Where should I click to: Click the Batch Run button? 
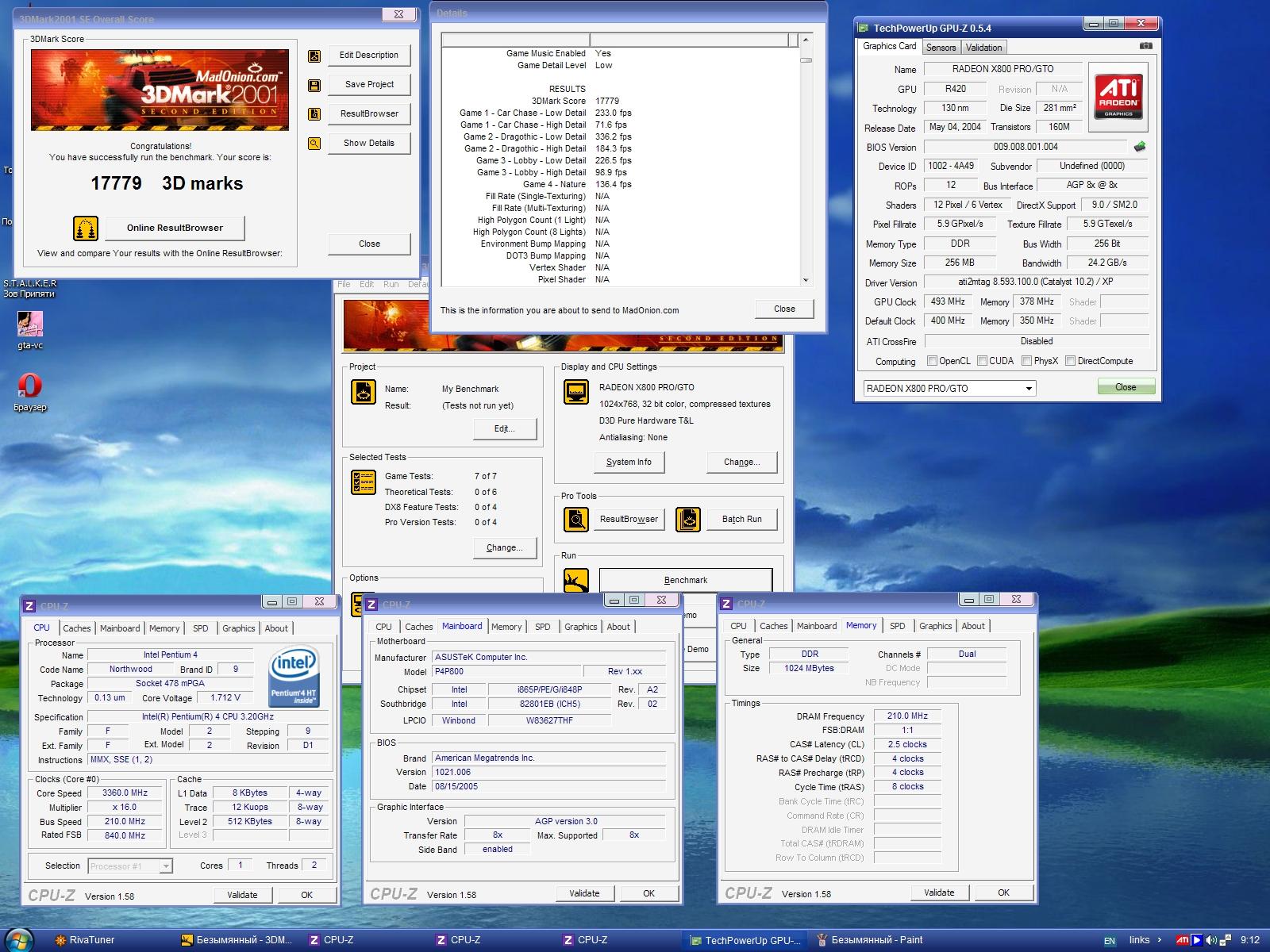coord(741,520)
